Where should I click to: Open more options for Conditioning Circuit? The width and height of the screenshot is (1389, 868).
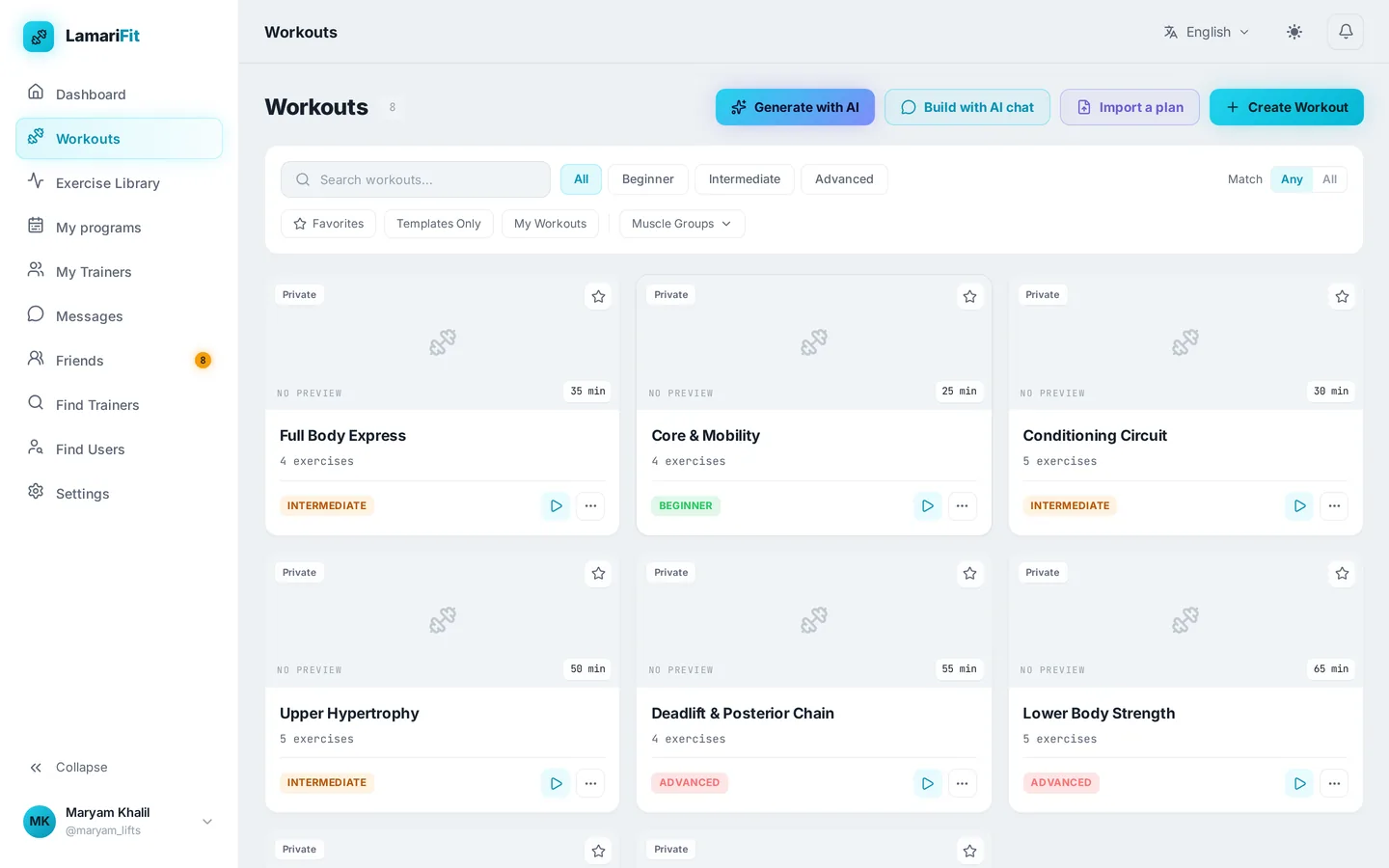1334,505
